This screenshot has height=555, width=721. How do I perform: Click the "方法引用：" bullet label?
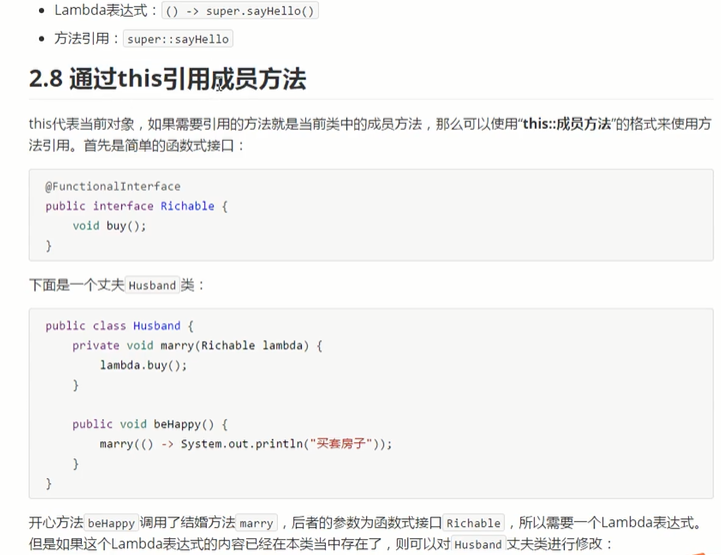(86, 39)
